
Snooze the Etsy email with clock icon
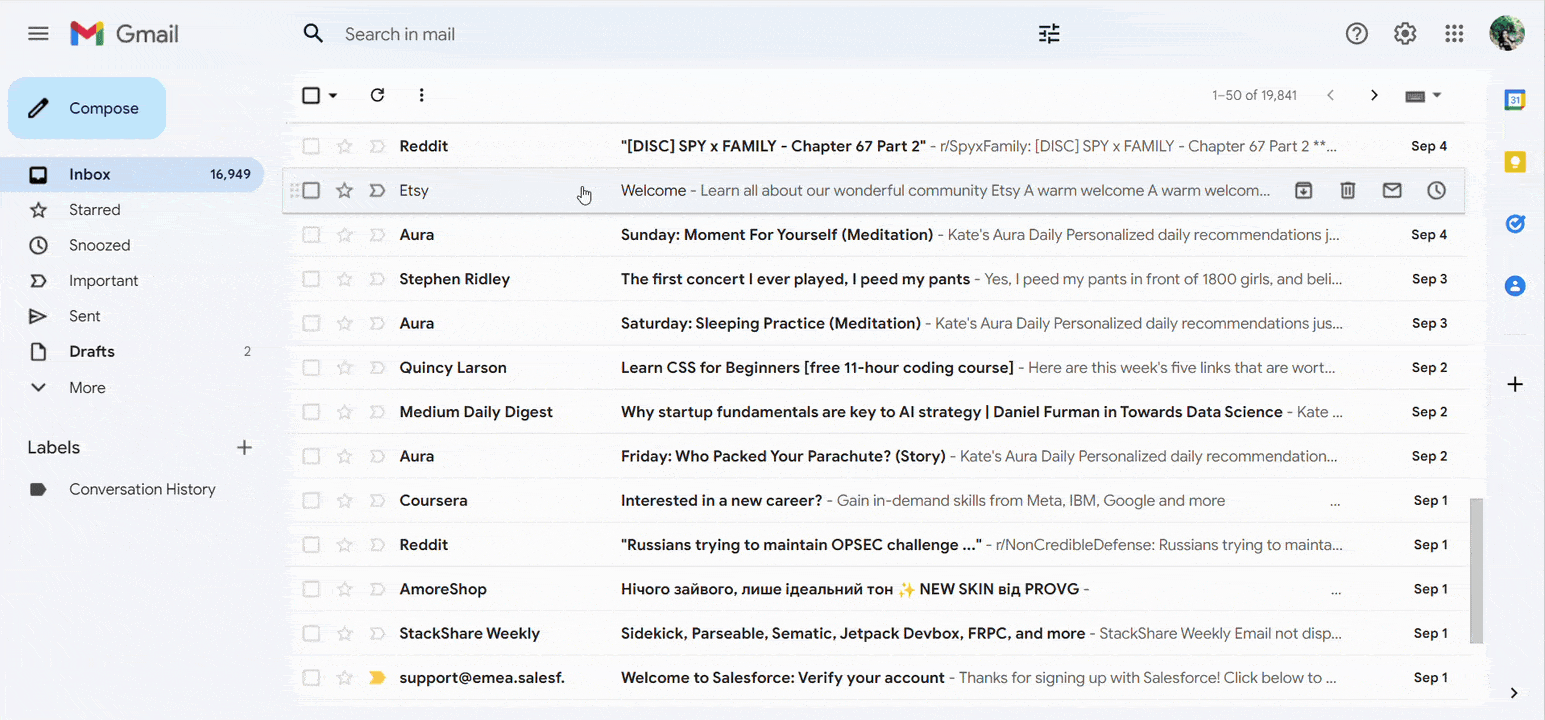[x=1436, y=190]
